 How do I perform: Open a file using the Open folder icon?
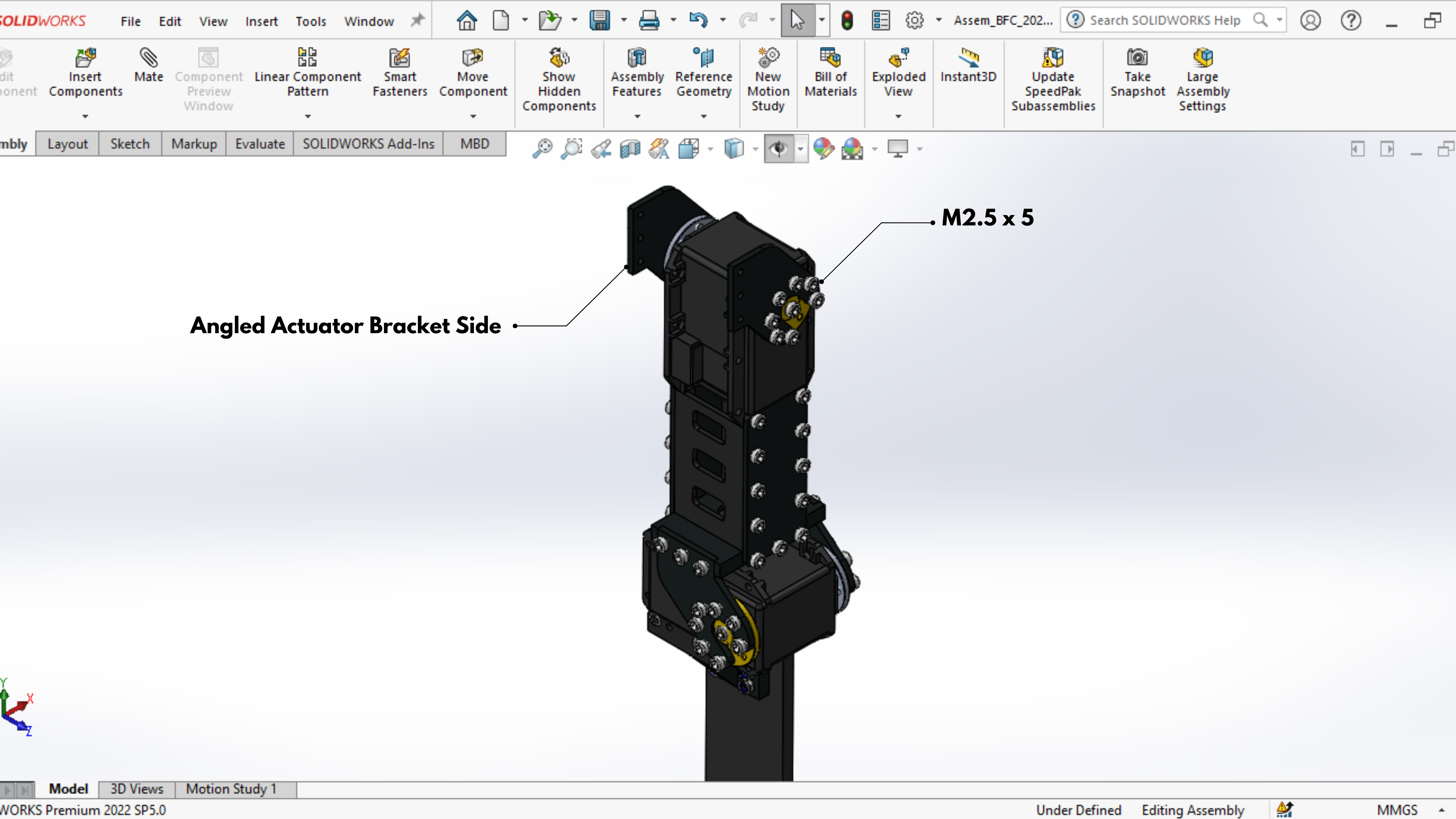point(549,21)
